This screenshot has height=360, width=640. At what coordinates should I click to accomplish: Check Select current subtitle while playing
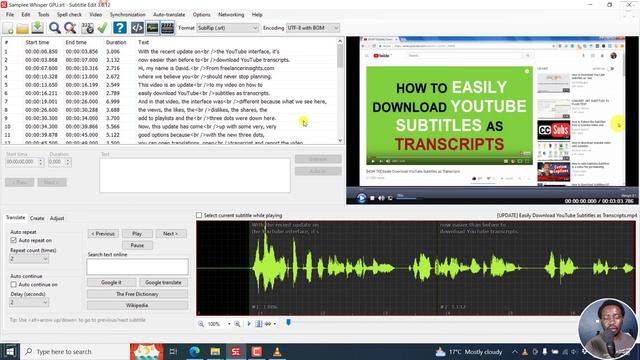(199, 215)
